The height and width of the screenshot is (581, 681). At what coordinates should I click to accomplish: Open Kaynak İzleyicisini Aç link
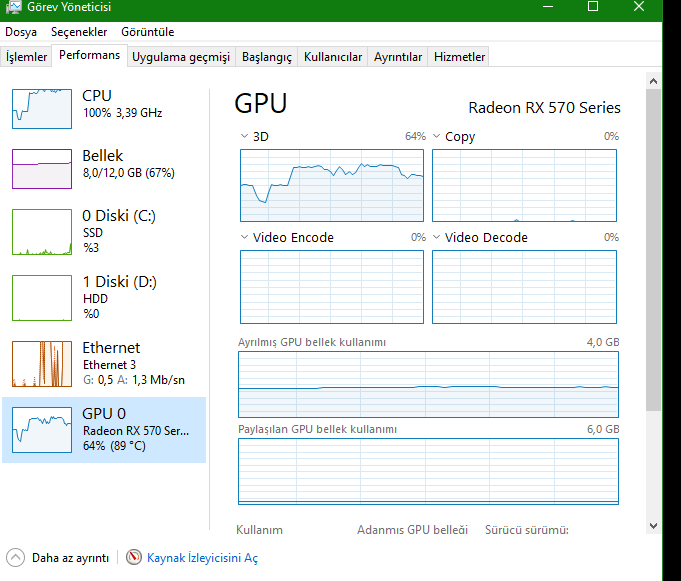pos(202,558)
